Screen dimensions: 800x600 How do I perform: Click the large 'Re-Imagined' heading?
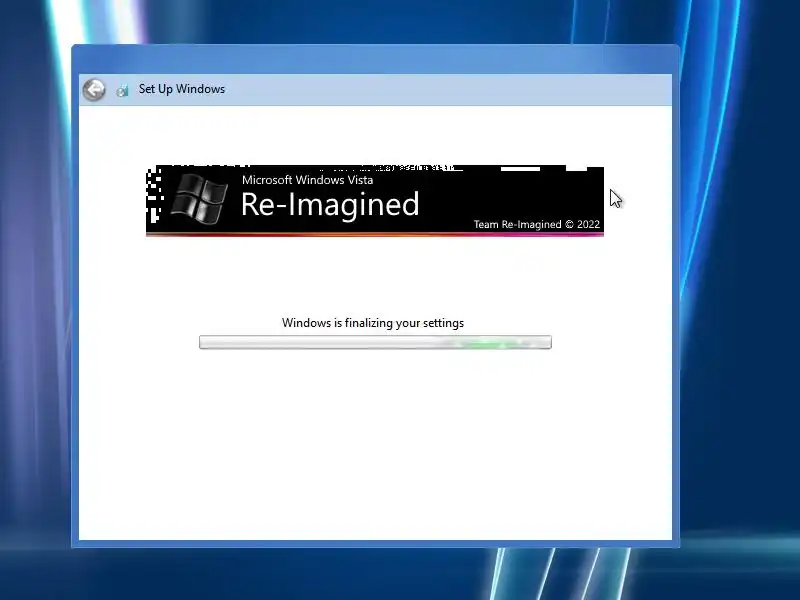pyautogui.click(x=330, y=204)
